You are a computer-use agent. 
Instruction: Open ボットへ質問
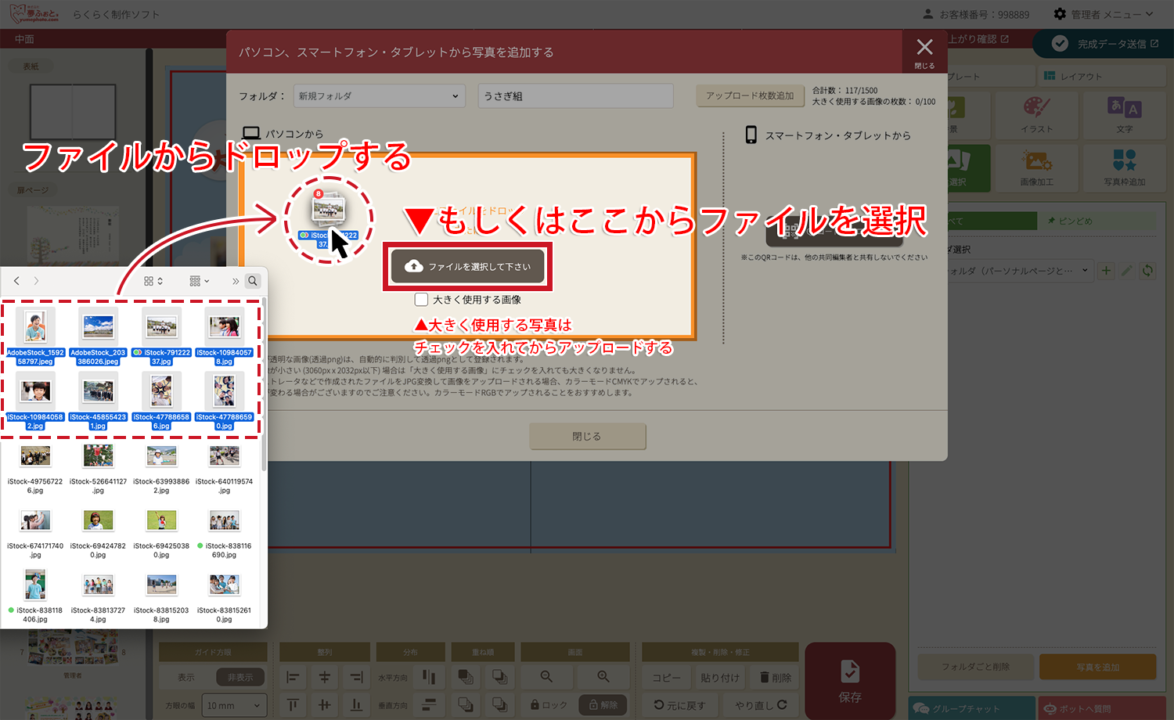(1101, 708)
